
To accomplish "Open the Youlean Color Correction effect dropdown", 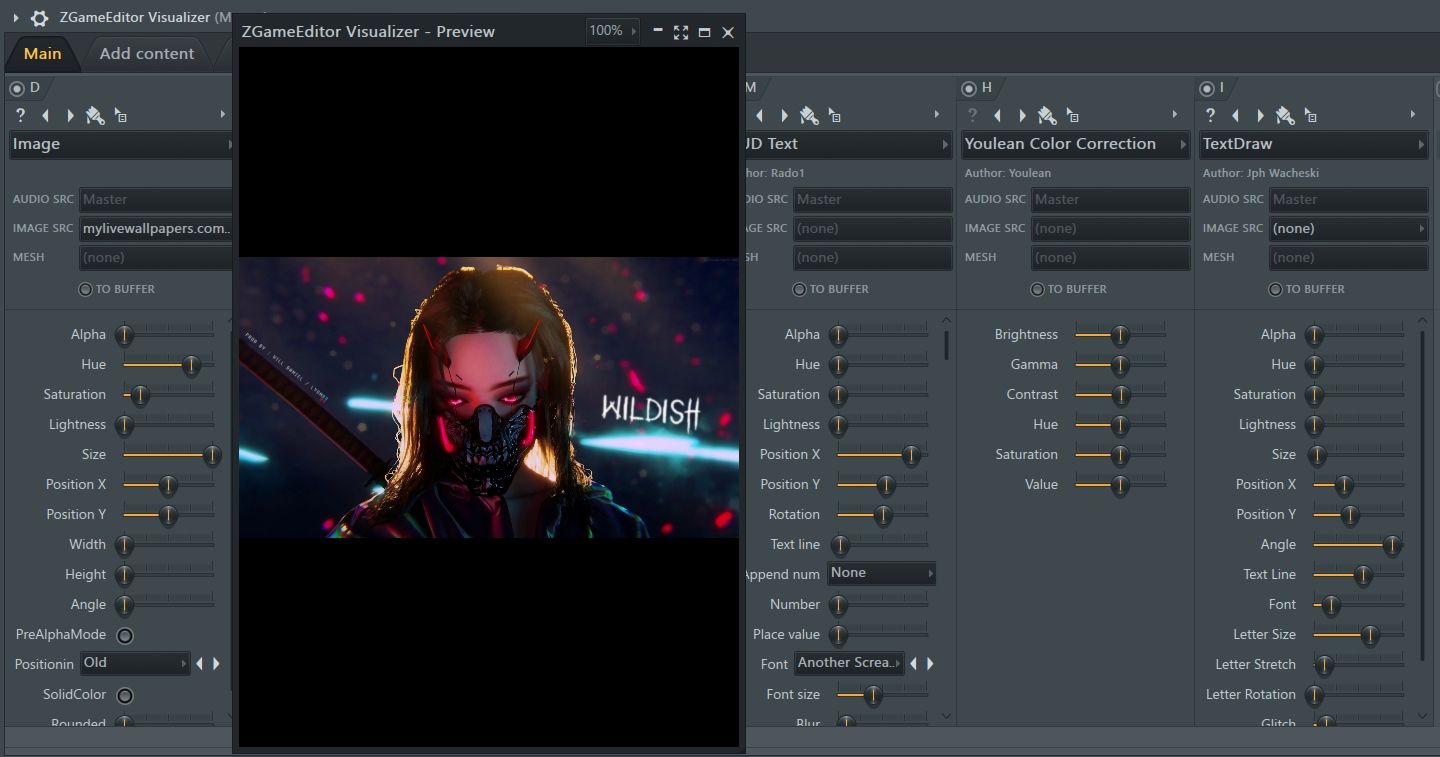I will (x=1075, y=144).
